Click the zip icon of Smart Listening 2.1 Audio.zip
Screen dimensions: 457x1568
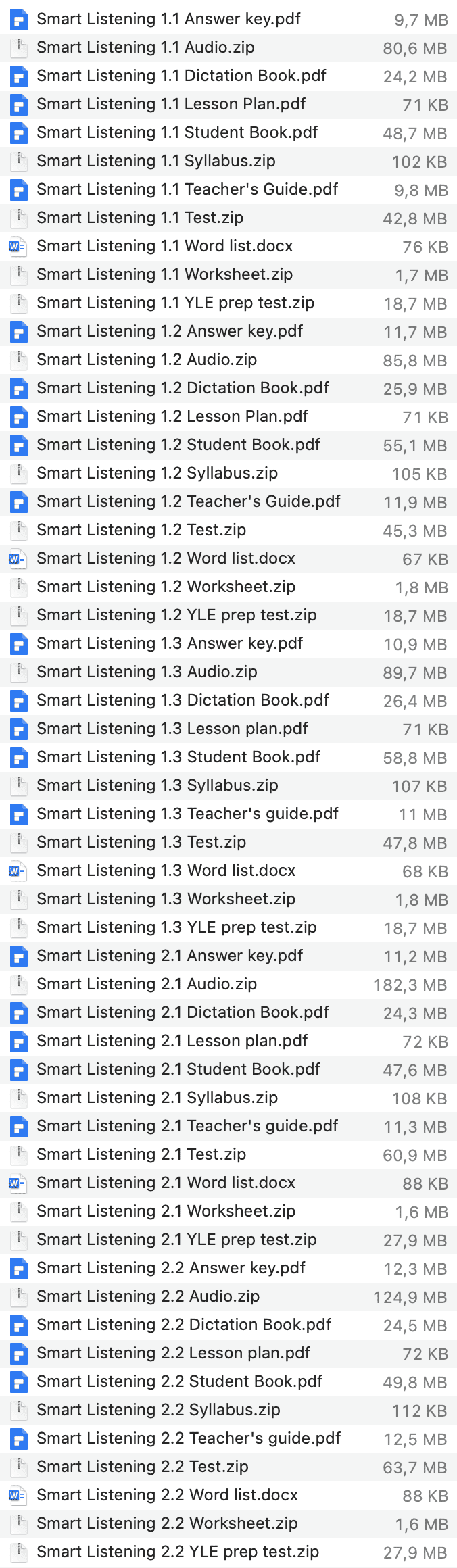click(x=19, y=985)
